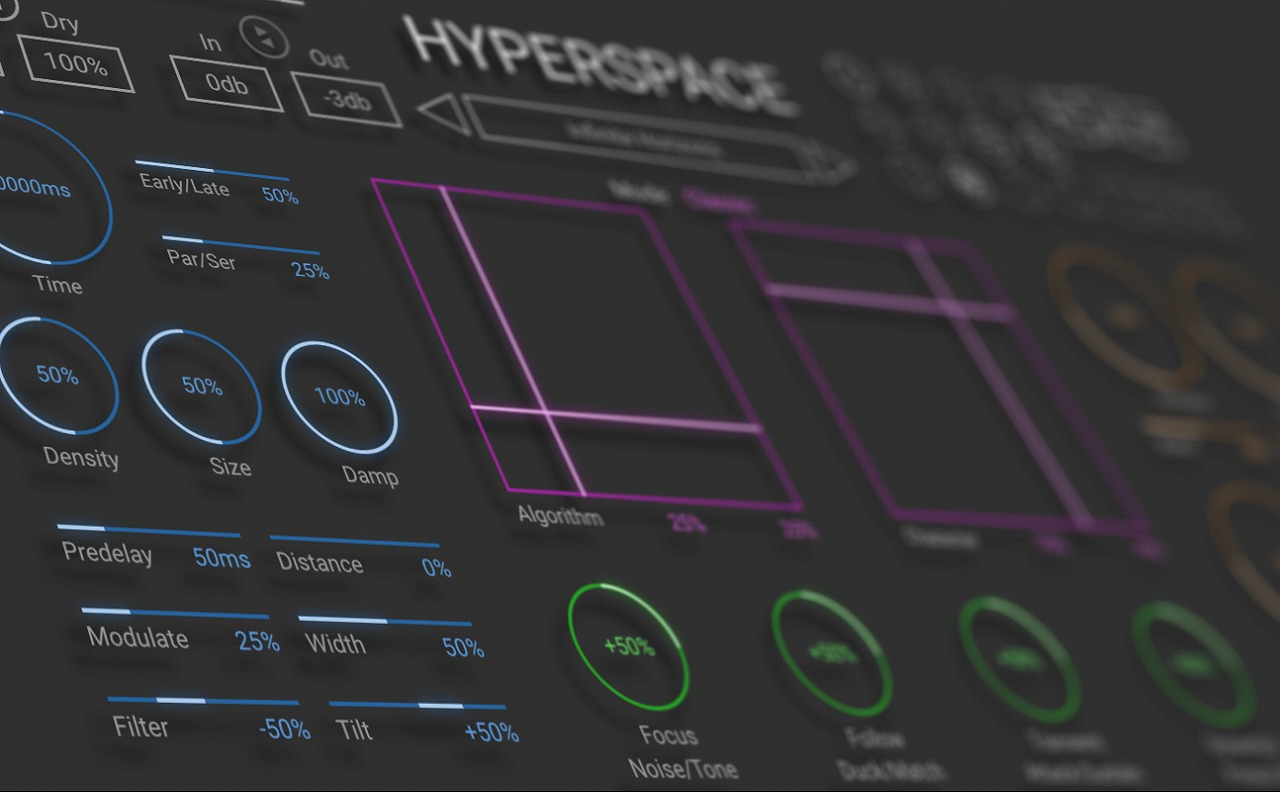Click the previous preset left arrow
The image size is (1280, 792).
(445, 112)
